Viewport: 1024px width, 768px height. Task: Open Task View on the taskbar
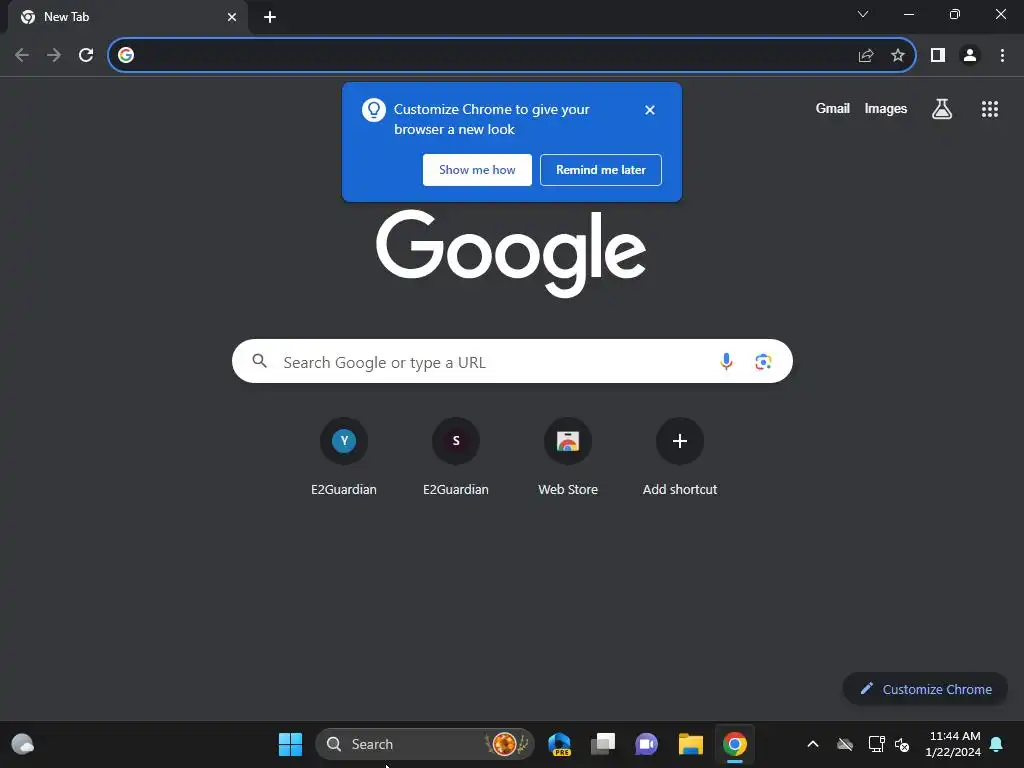[603, 744]
